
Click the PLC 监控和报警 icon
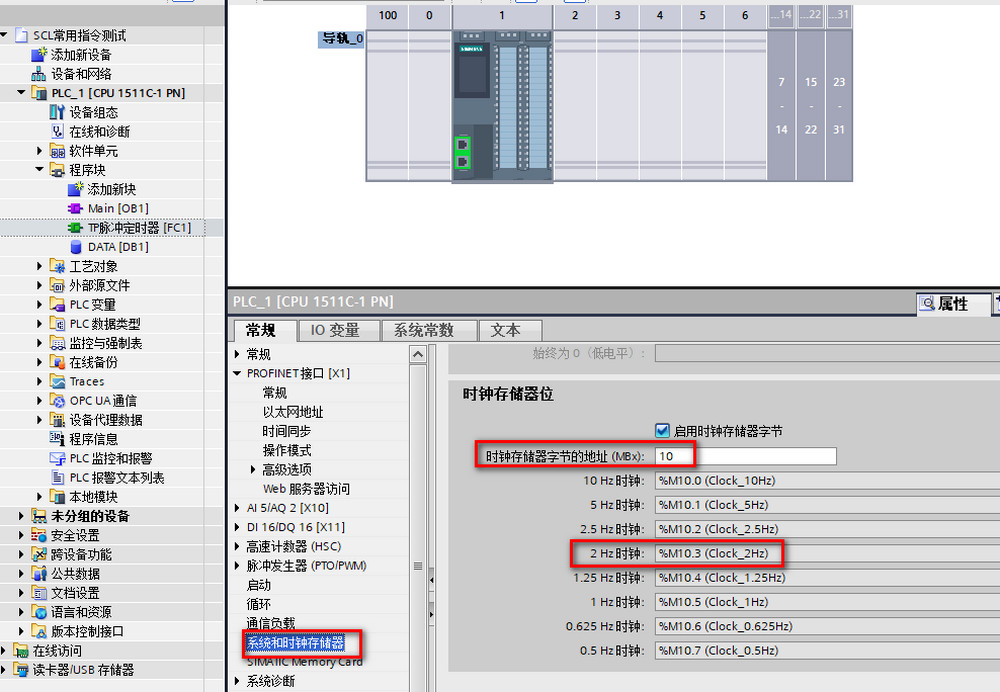click(x=57, y=458)
